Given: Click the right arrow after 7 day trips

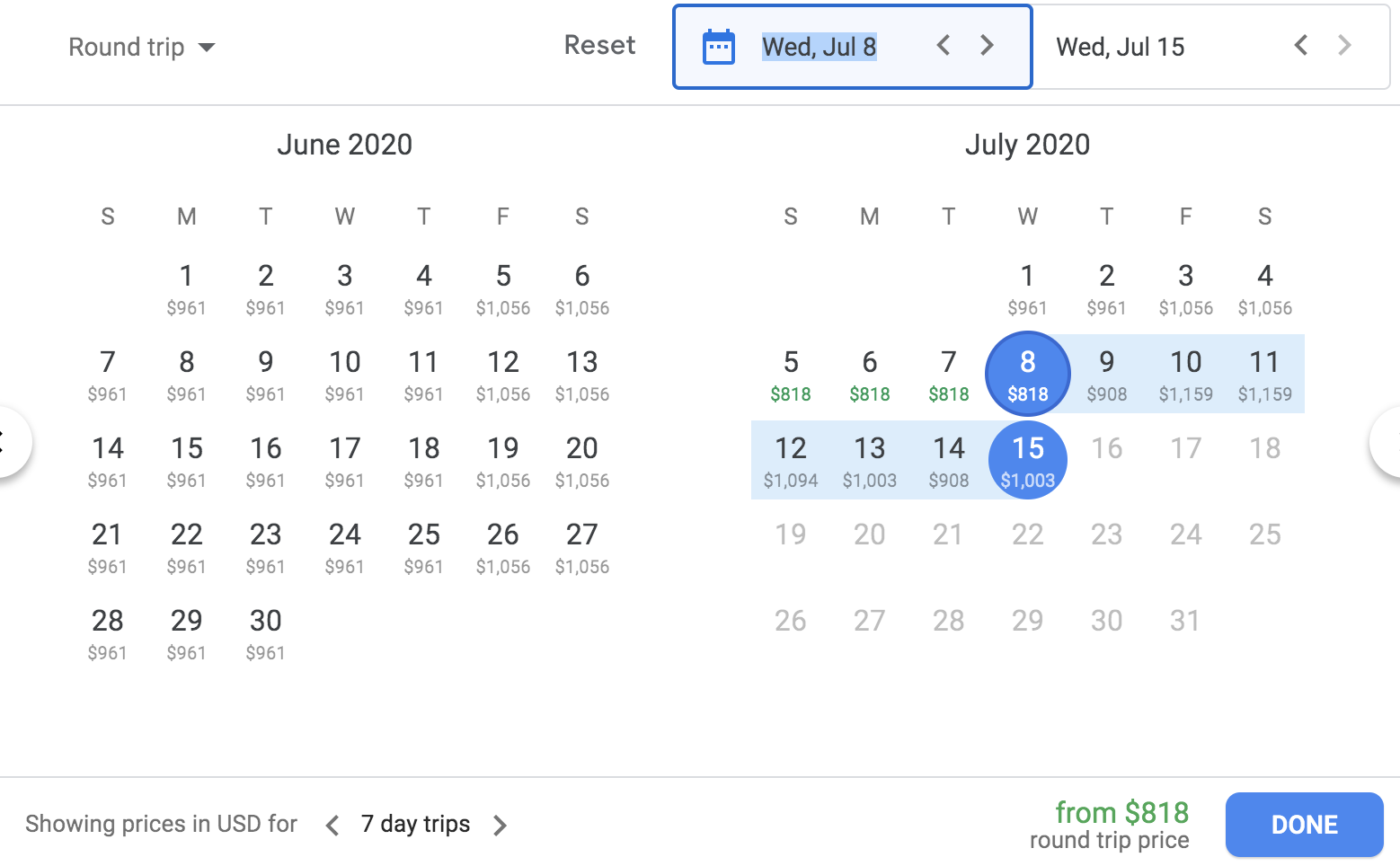Looking at the screenshot, I should (x=500, y=824).
